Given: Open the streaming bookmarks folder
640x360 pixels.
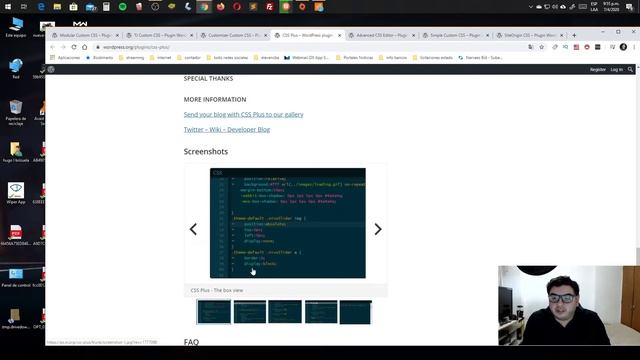Looking at the screenshot, I should [x=131, y=58].
